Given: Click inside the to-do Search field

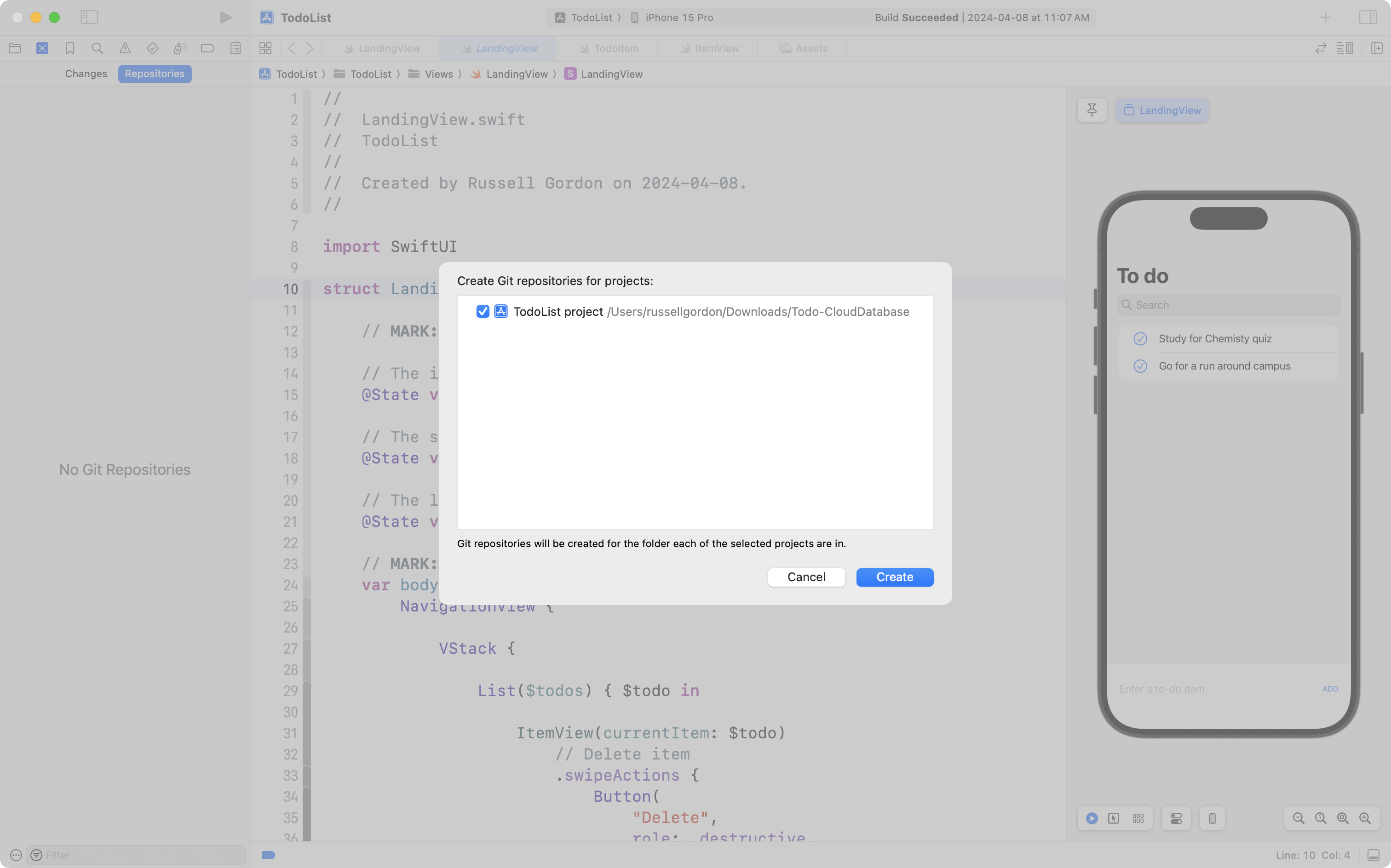Looking at the screenshot, I should point(1229,304).
